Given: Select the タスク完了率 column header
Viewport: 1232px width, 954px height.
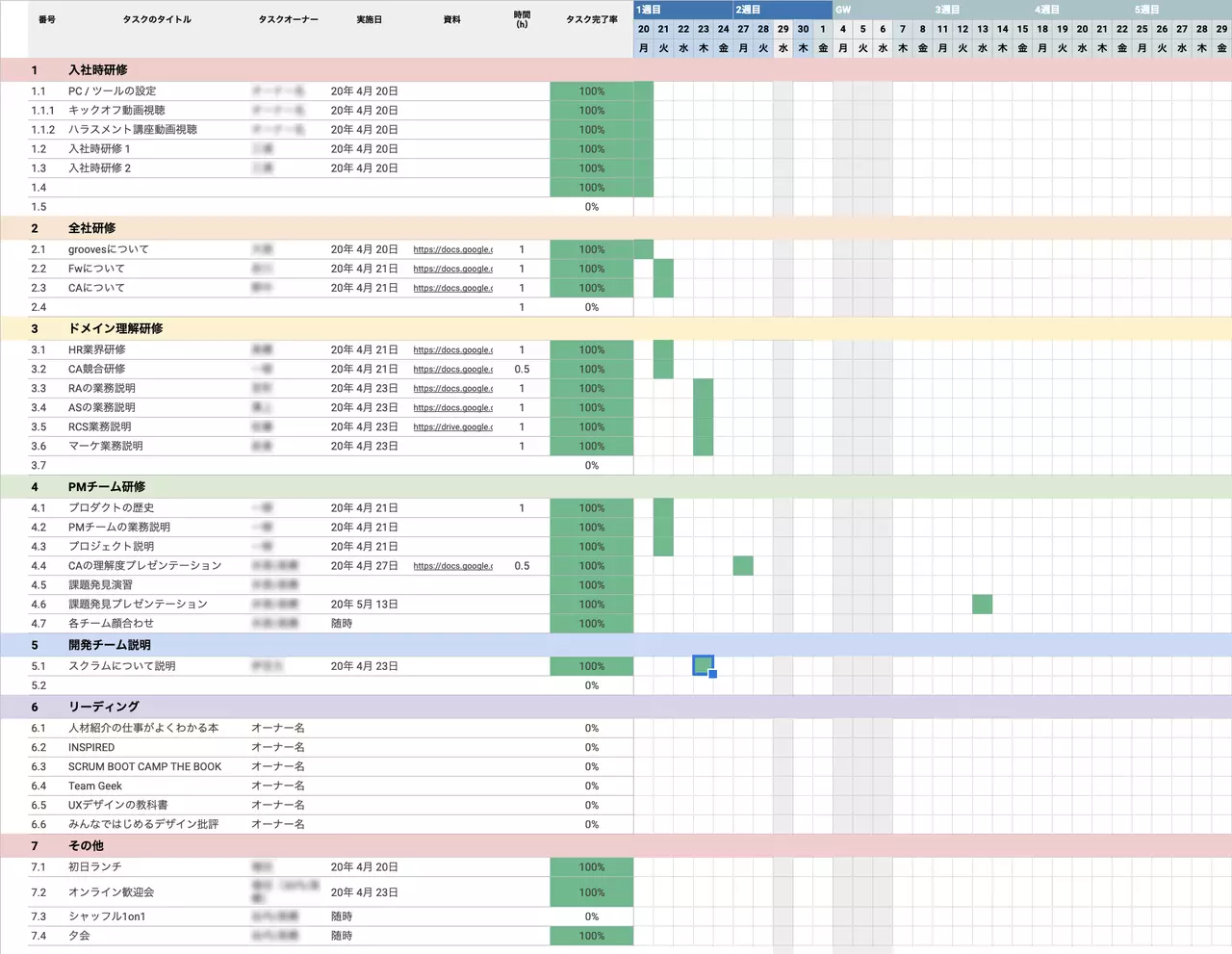Looking at the screenshot, I should coord(592,19).
